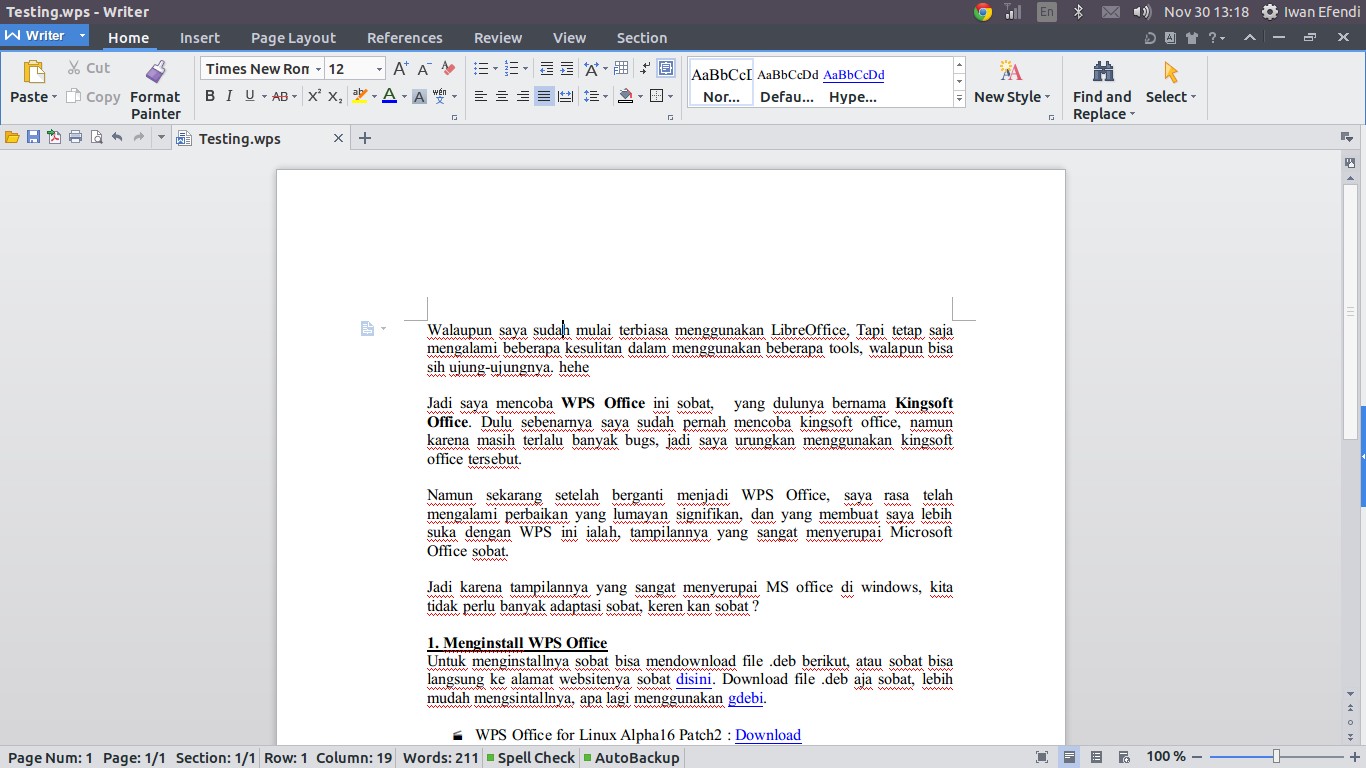Go to the References tab
The width and height of the screenshot is (1366, 768).
(405, 38)
